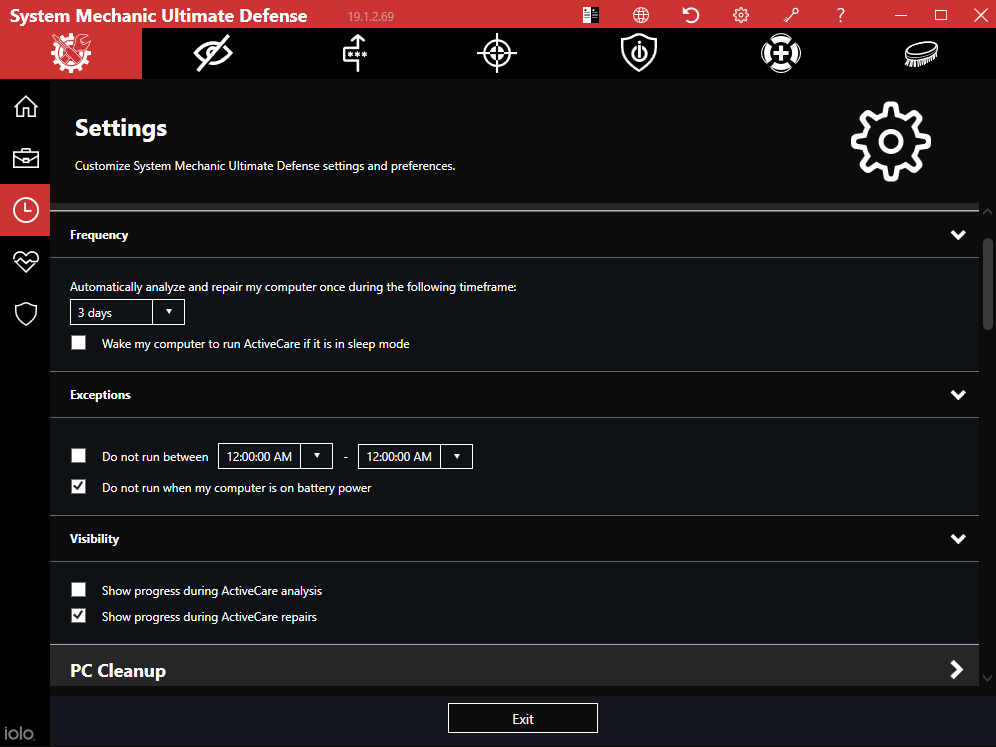Open the System Shield power-shield tab
This screenshot has width=996, height=747.
pyautogui.click(x=639, y=53)
